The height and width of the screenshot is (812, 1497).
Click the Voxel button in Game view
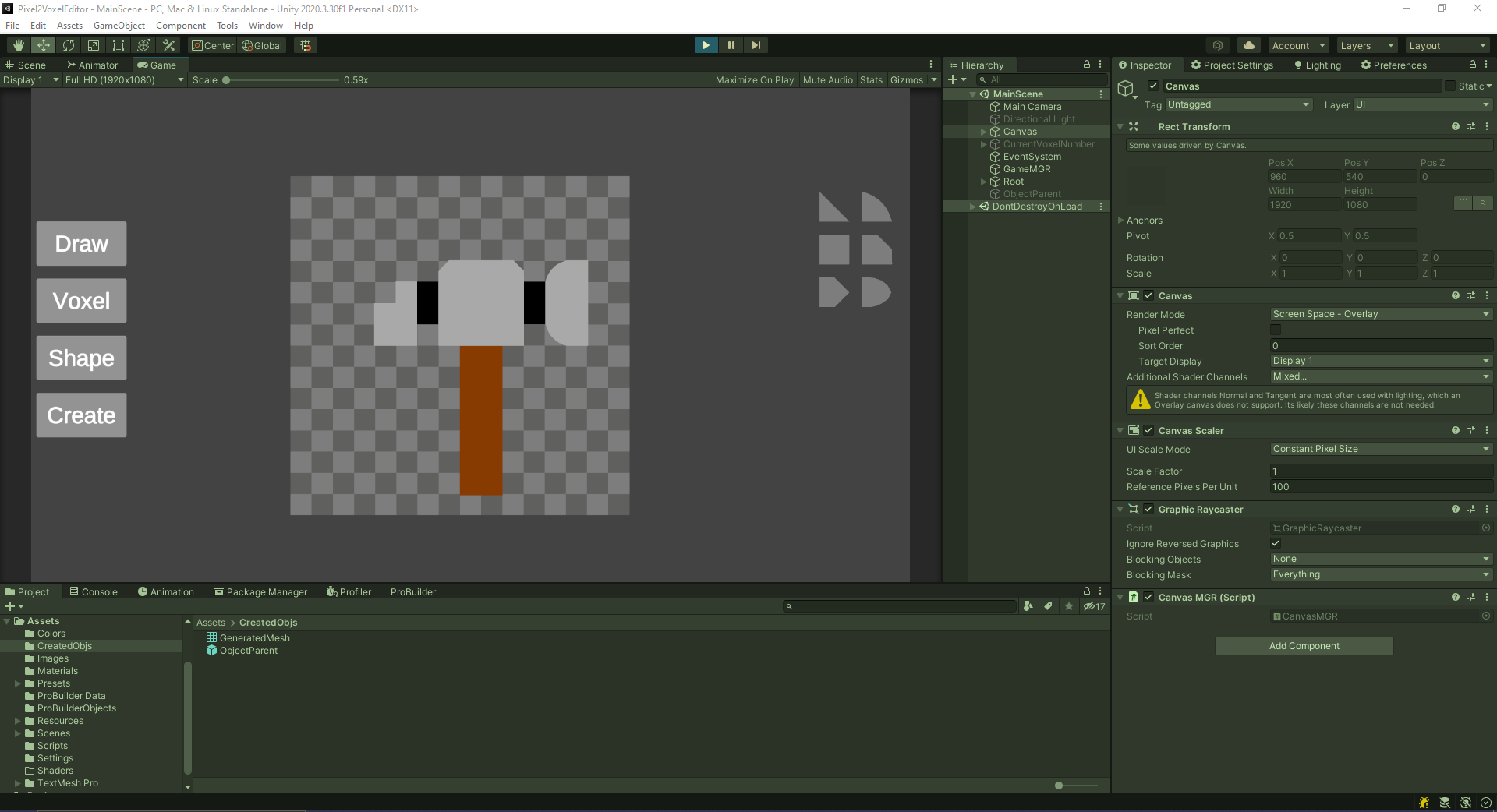point(81,301)
